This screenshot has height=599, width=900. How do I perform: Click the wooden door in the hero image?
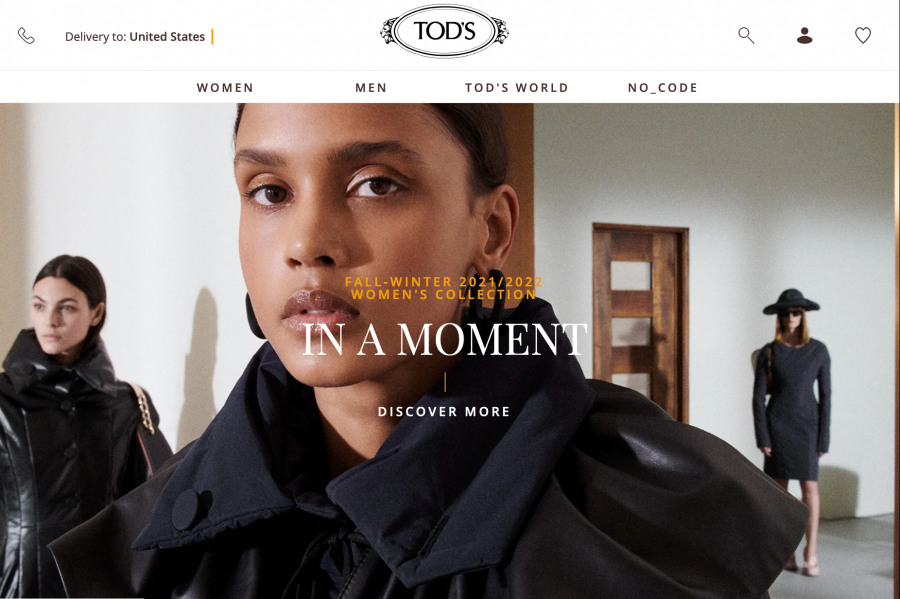641,321
